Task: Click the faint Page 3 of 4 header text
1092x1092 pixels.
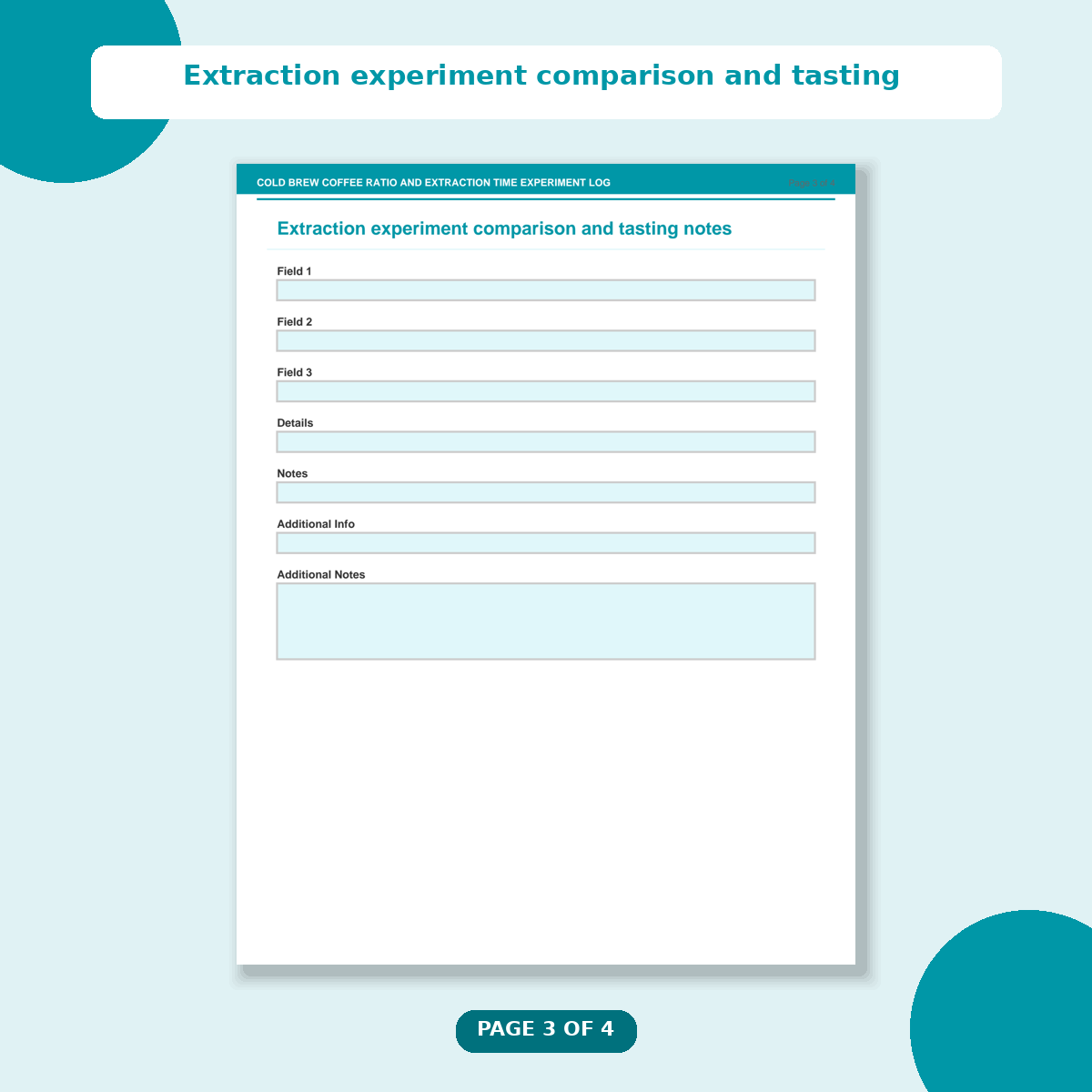Action: tap(812, 183)
